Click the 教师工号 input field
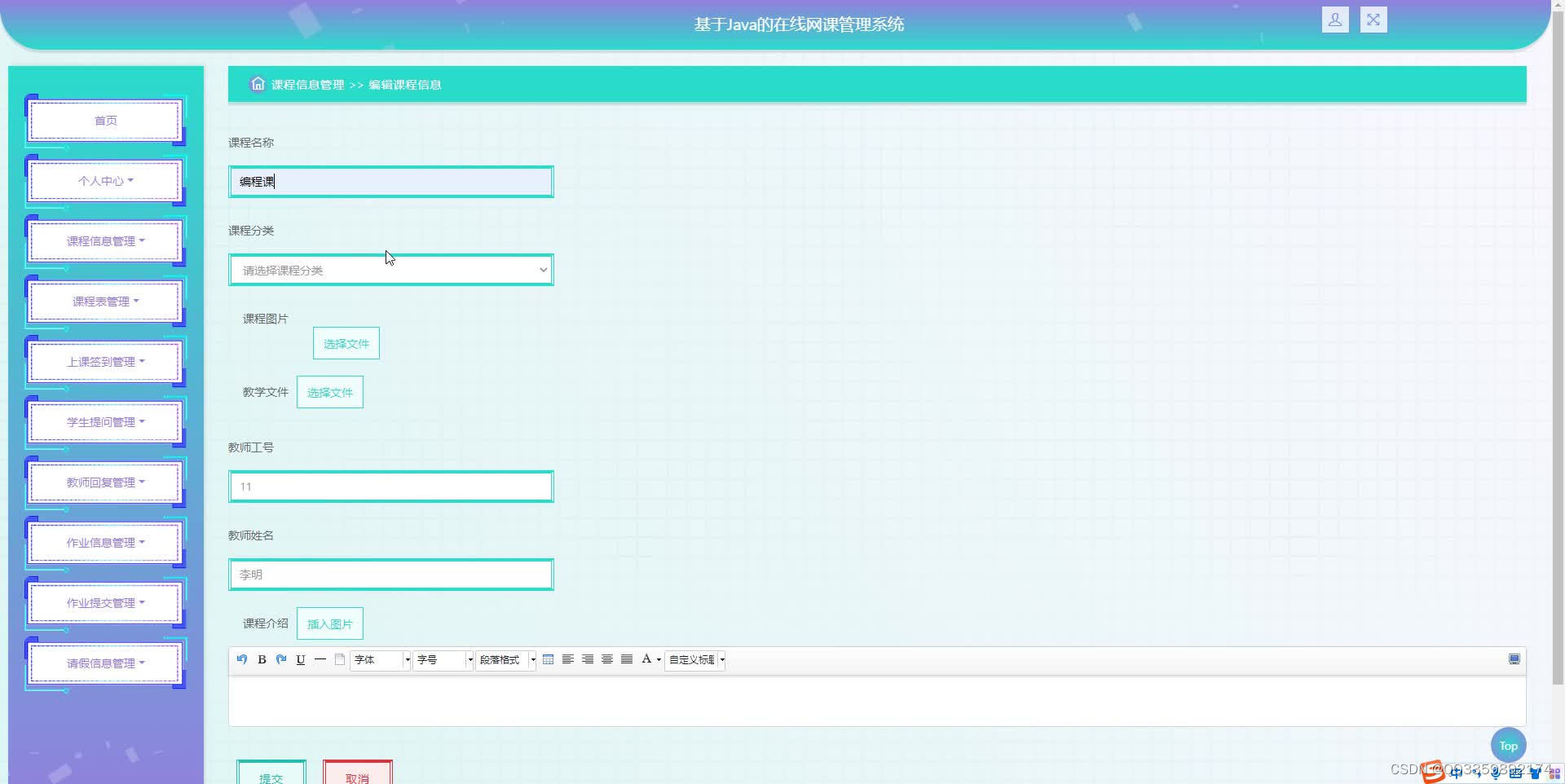 (x=391, y=487)
